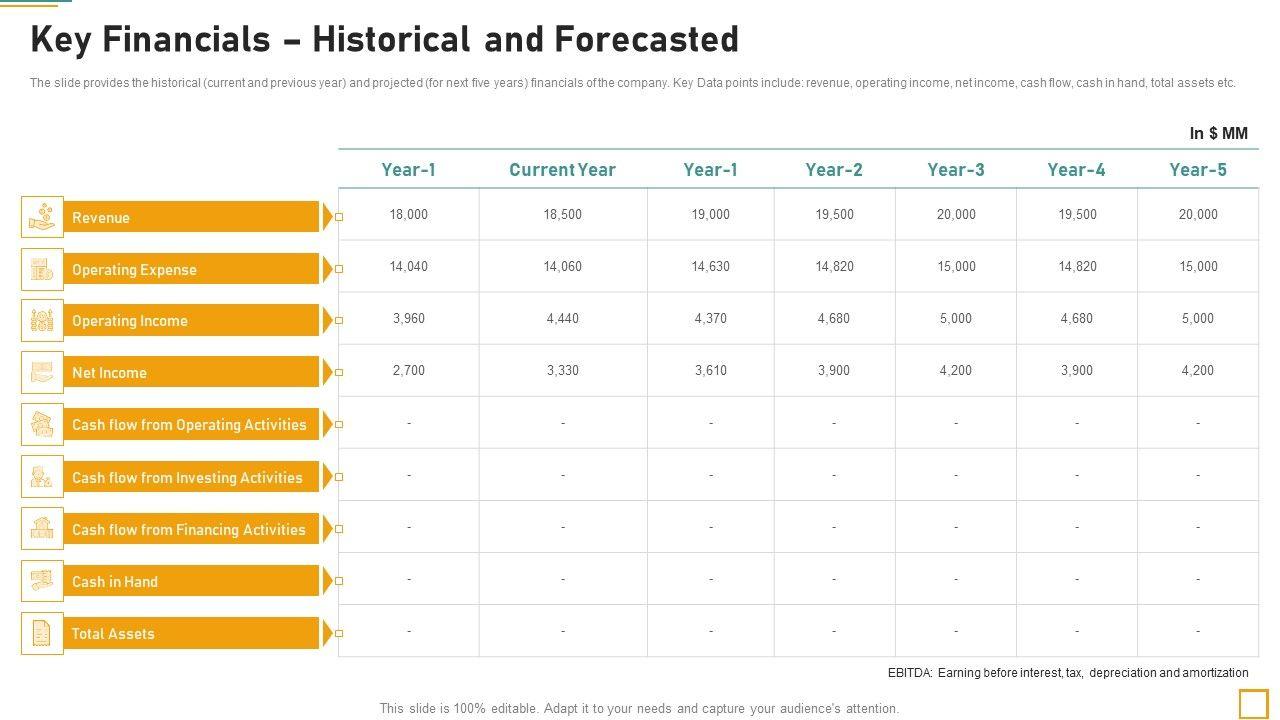Image resolution: width=1280 pixels, height=720 pixels.
Task: Click the Cash flow from Financing Activities icon
Action: tap(42, 529)
